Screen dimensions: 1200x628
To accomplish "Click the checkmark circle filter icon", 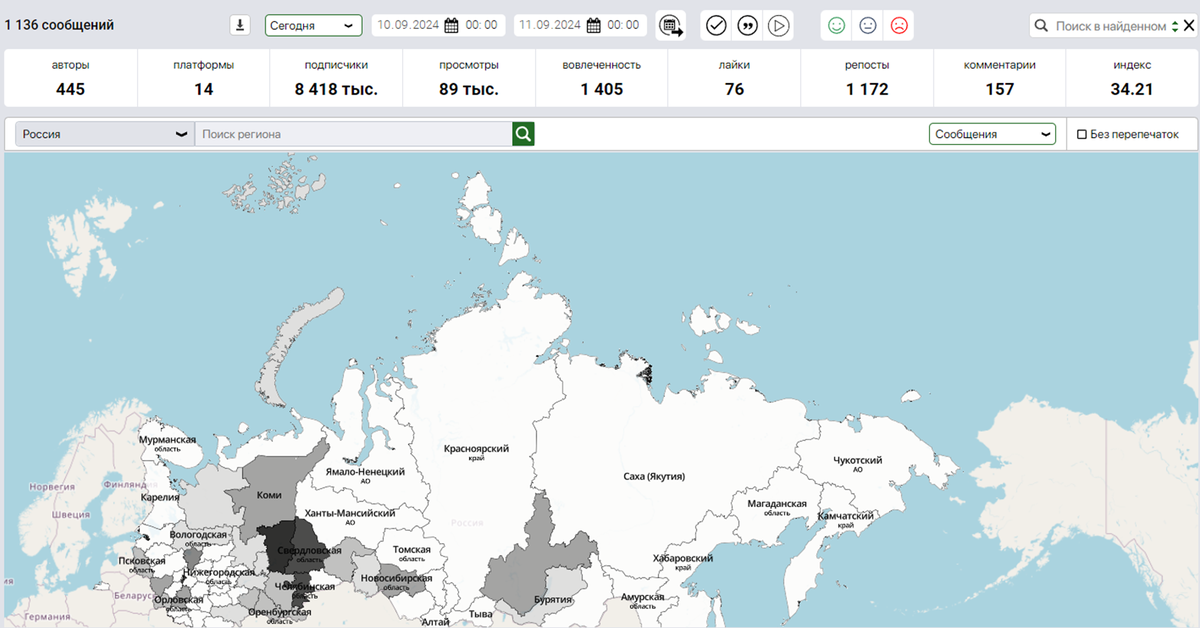I will tap(716, 26).
